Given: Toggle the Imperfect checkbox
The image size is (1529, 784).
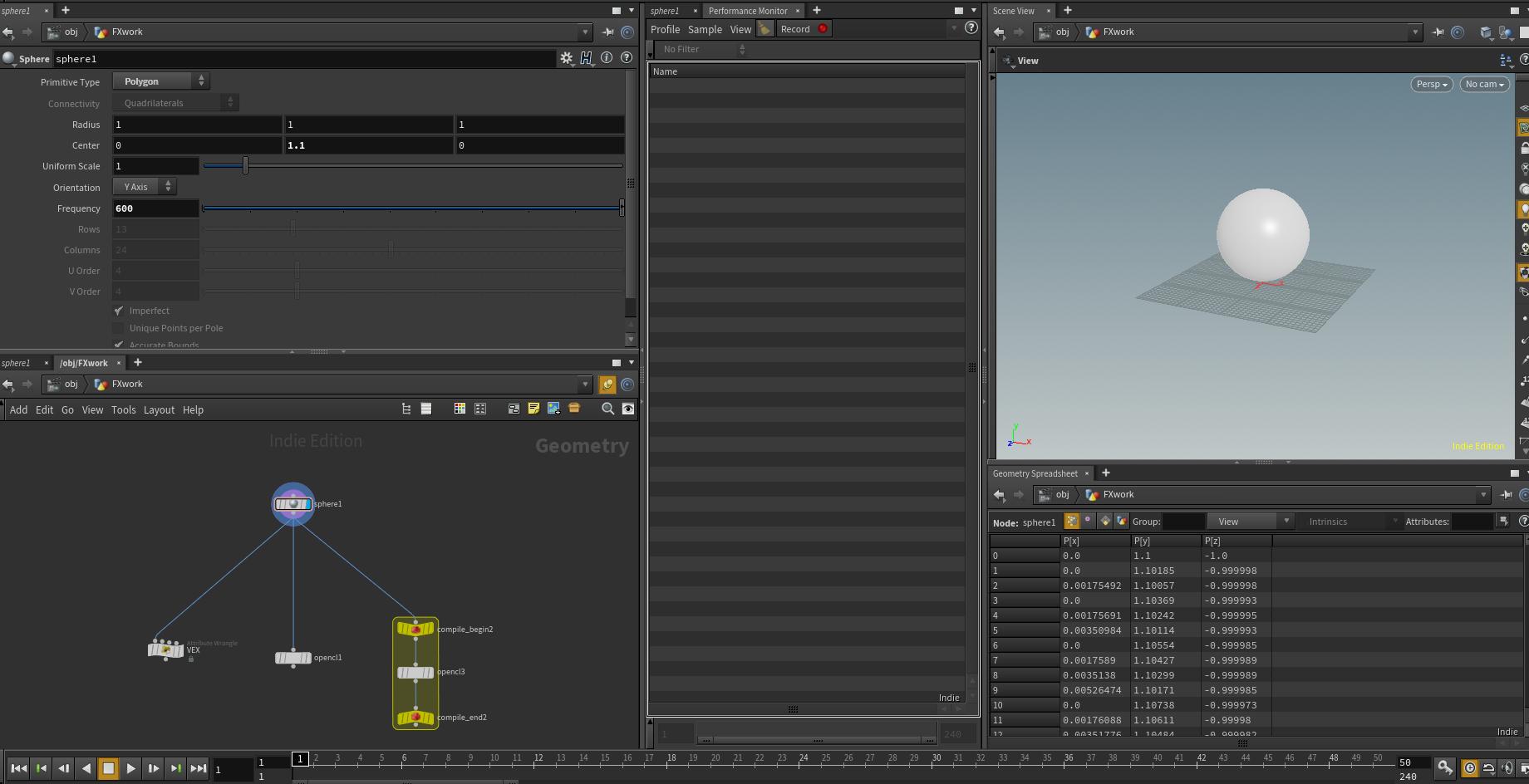Looking at the screenshot, I should coord(118,310).
